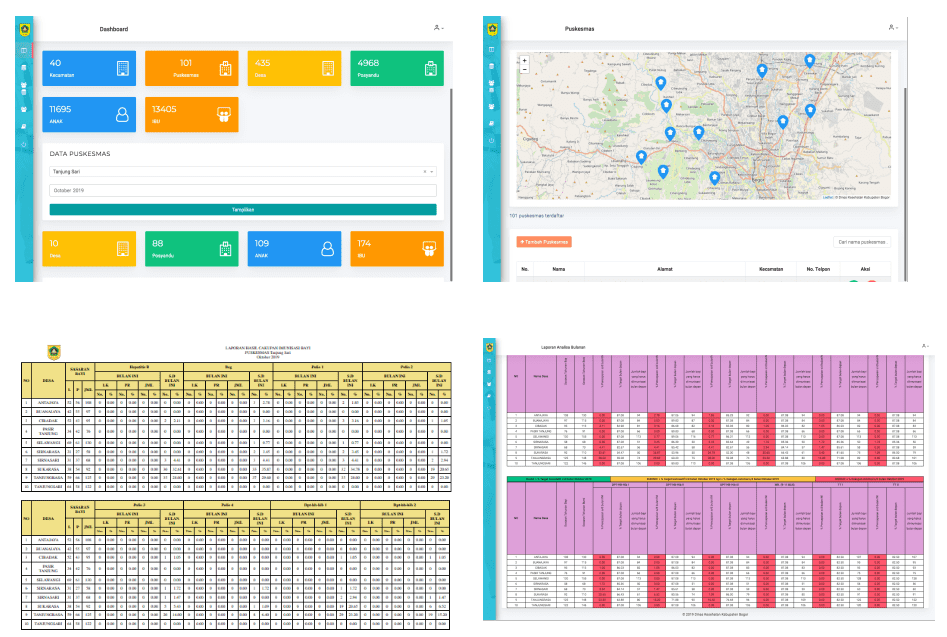Click the Laporan Analisa Bulanan page title
Viewport: 947px width, 637px height.
(x=563, y=347)
